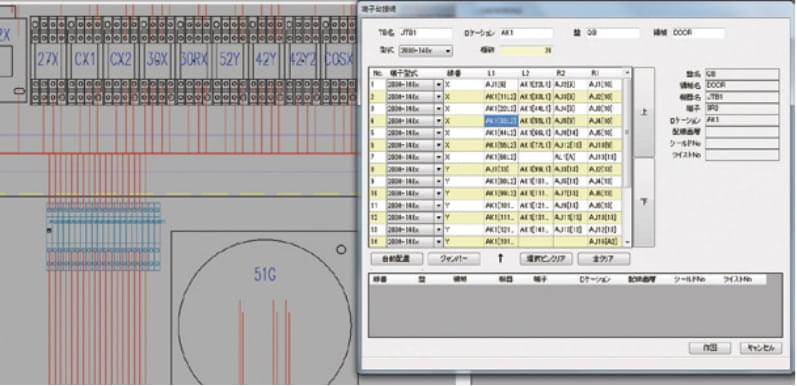Select the highlighted L1 cell in row 4
Image resolution: width=797 pixels, height=386 pixels.
click(x=500, y=121)
